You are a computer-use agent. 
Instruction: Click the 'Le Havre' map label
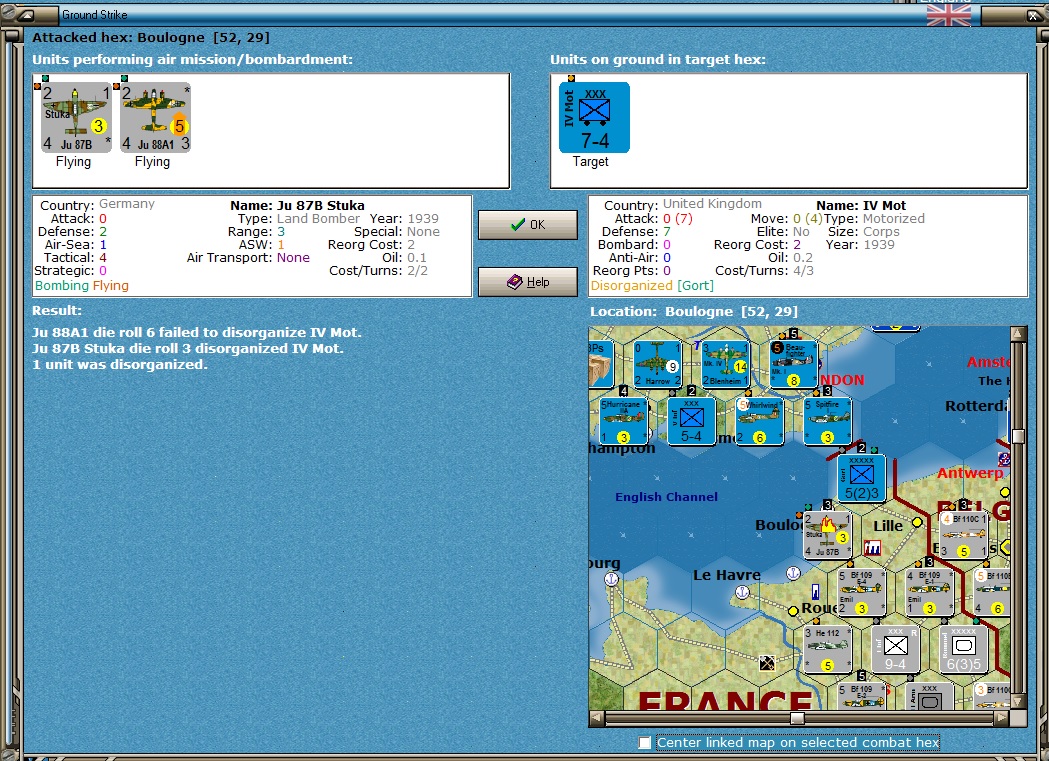pos(727,574)
